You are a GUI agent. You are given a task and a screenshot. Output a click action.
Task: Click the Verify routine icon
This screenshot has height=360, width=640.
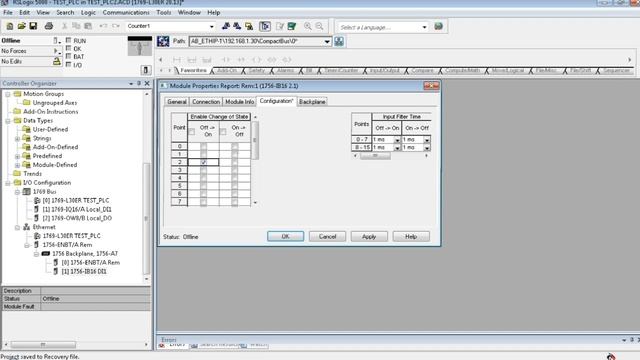point(280,26)
